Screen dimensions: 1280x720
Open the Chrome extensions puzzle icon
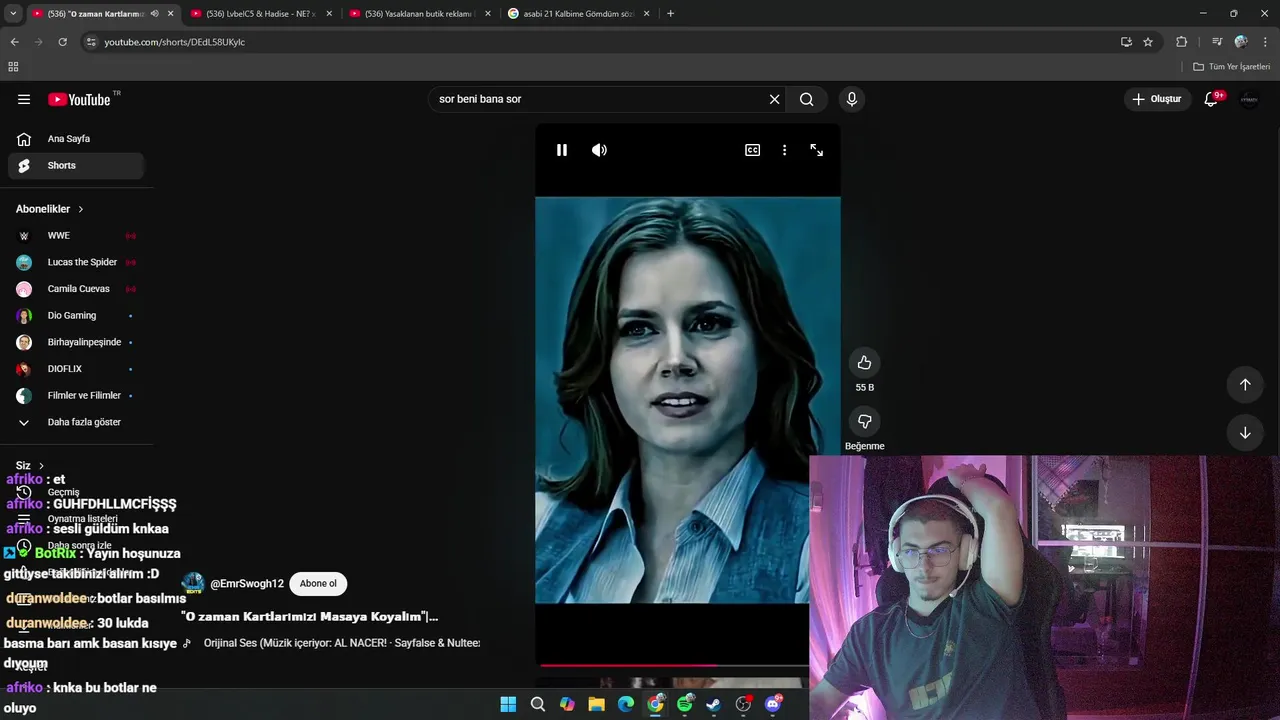pyautogui.click(x=1181, y=42)
